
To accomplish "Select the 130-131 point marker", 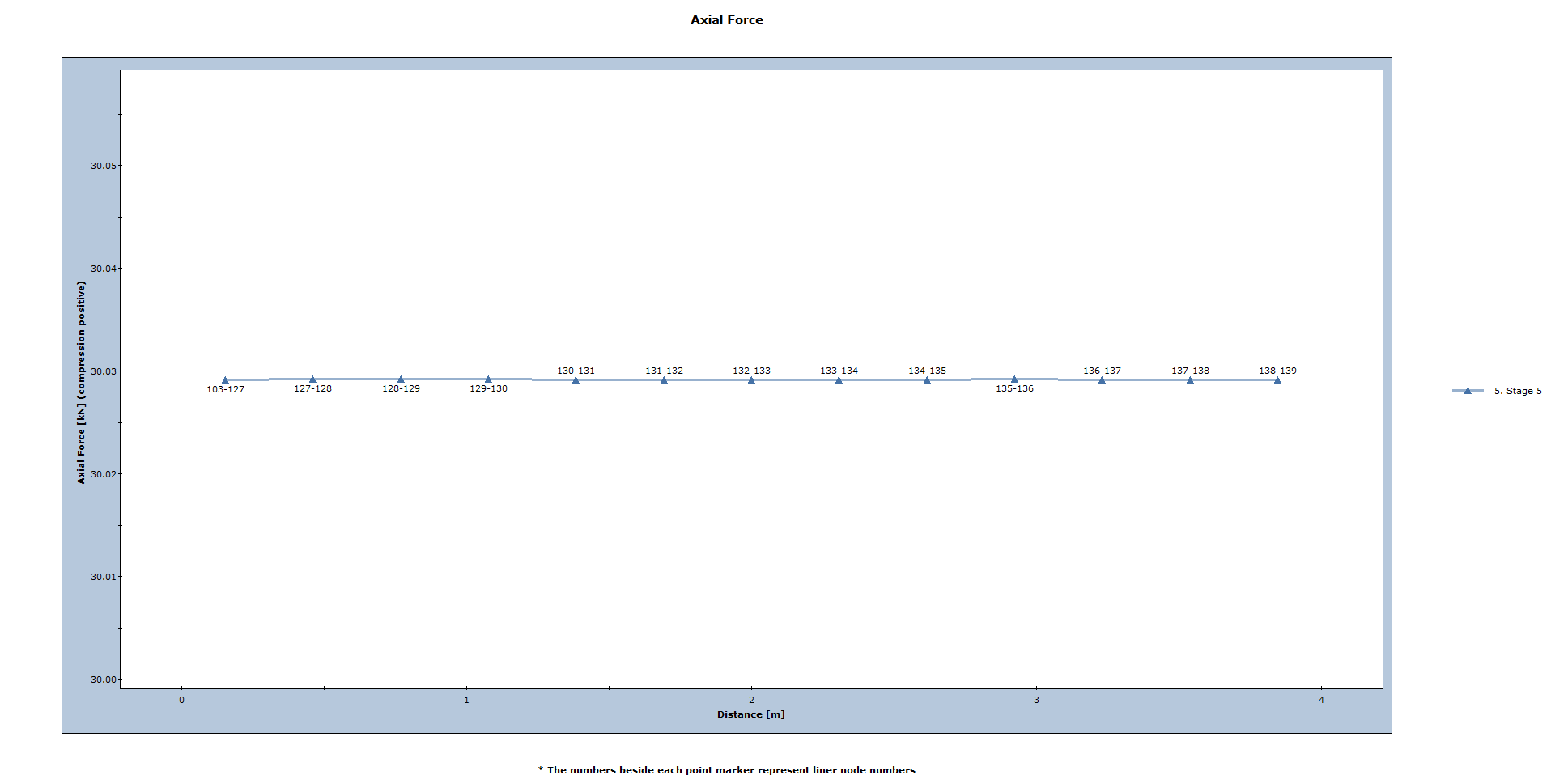I will pos(576,379).
